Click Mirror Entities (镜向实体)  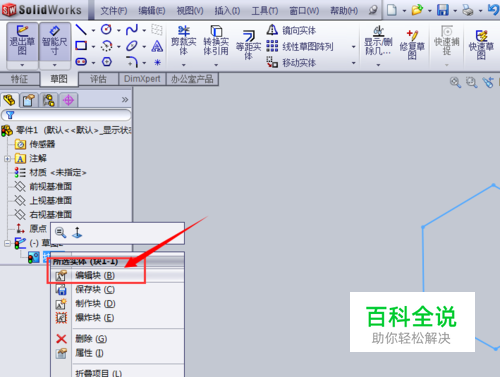291,30
